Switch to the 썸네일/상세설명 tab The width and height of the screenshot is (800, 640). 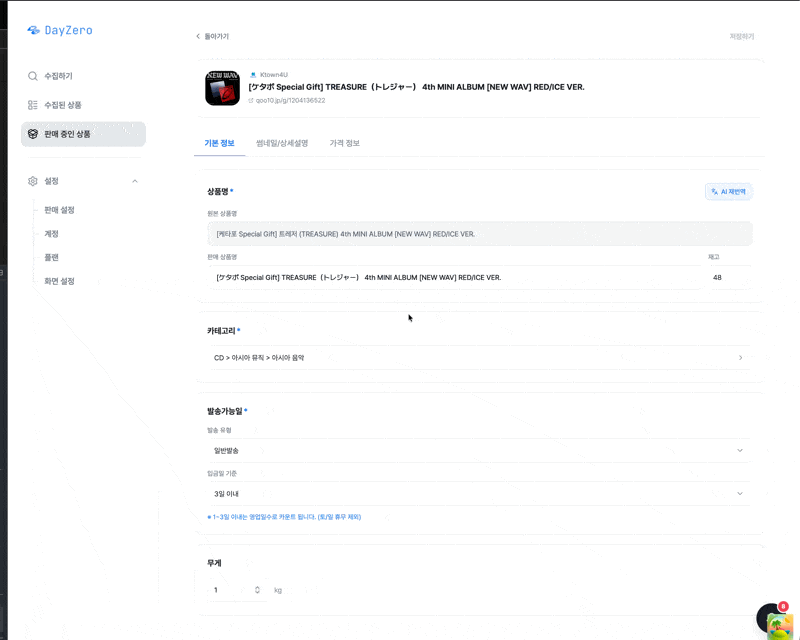click(x=282, y=143)
